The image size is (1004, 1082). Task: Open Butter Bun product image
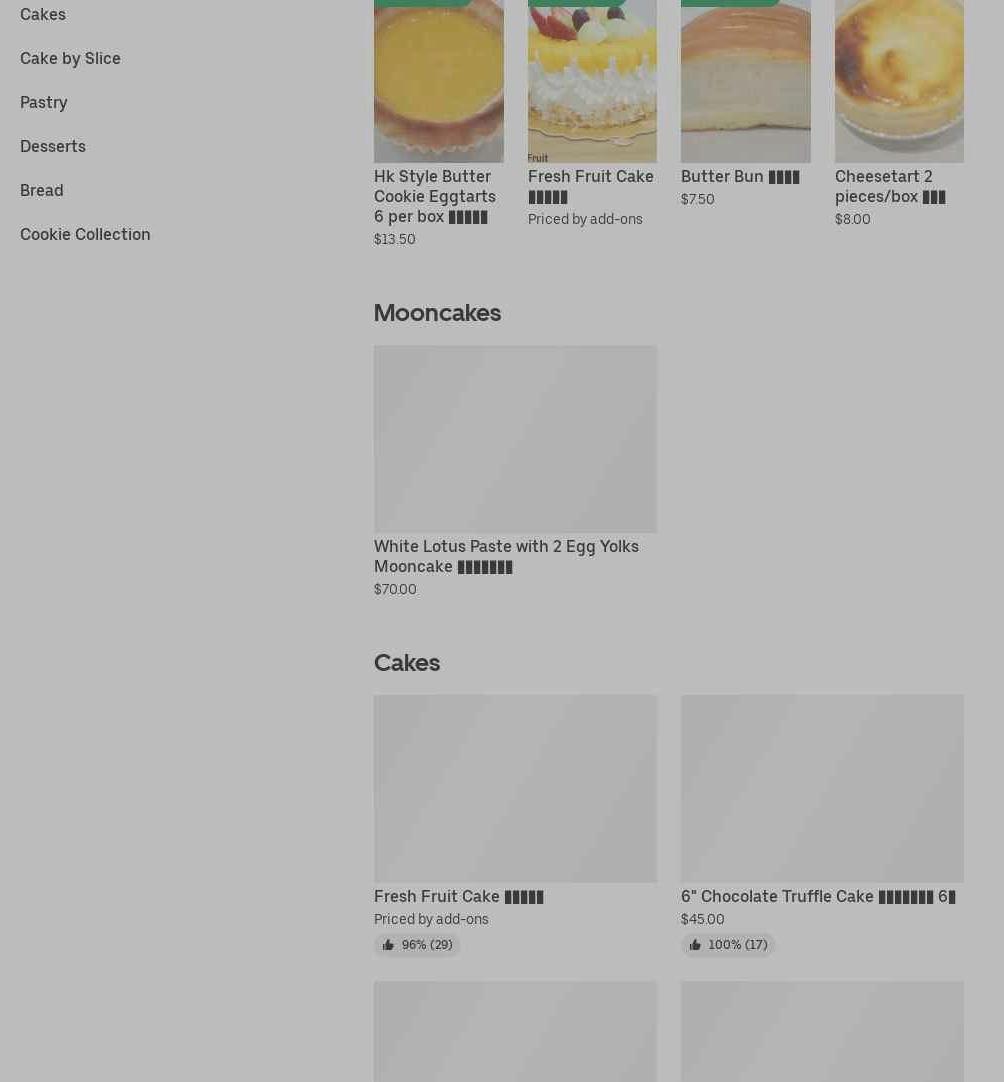746,81
